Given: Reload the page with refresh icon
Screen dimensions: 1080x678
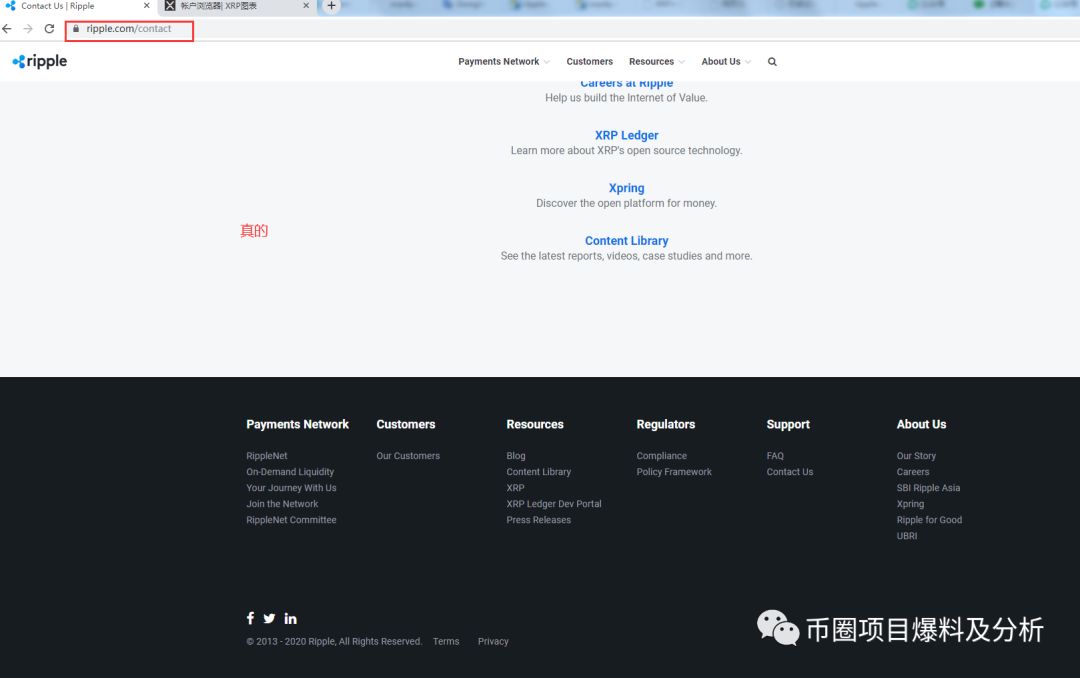Looking at the screenshot, I should pyautogui.click(x=49, y=29).
